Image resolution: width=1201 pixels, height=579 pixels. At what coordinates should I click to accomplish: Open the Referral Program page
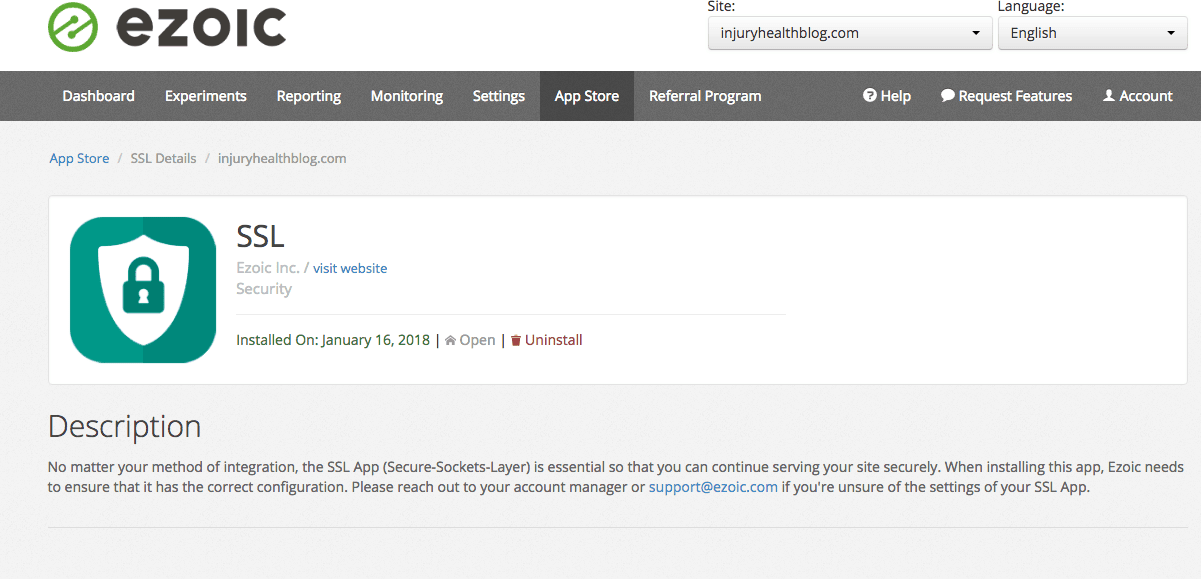(705, 96)
